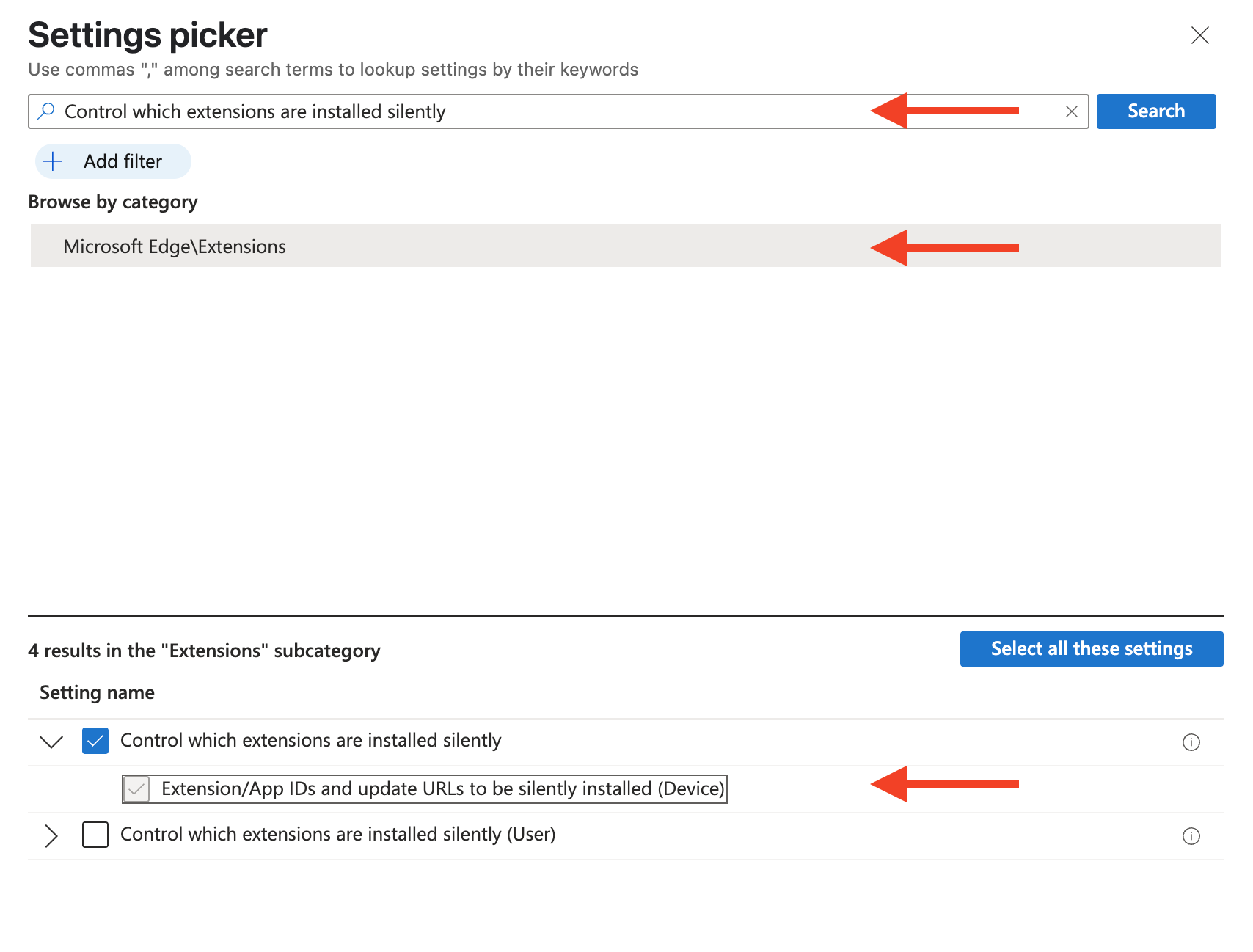Show info for device silent install setting
This screenshot has height=952, width=1253.
(1191, 742)
